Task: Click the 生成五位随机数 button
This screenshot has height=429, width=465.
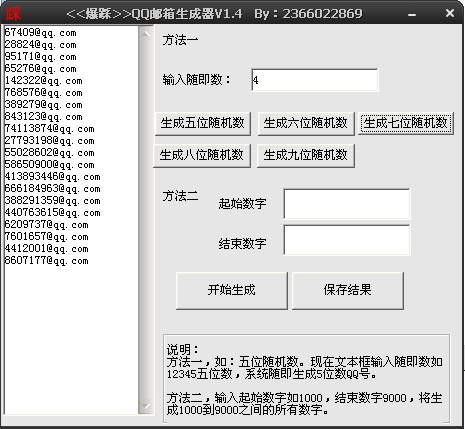Action: coord(203,124)
